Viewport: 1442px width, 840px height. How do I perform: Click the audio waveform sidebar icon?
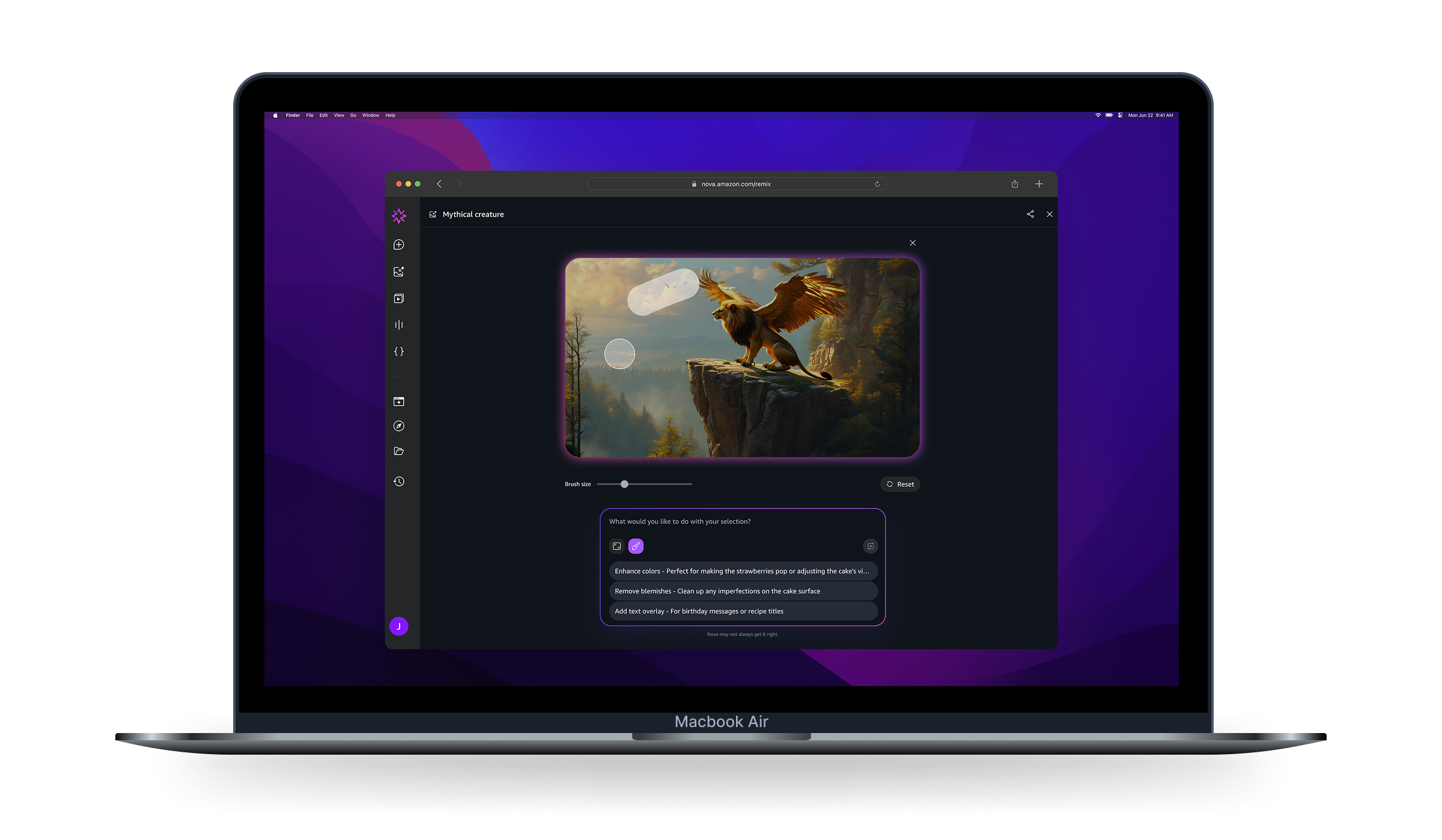tap(398, 325)
